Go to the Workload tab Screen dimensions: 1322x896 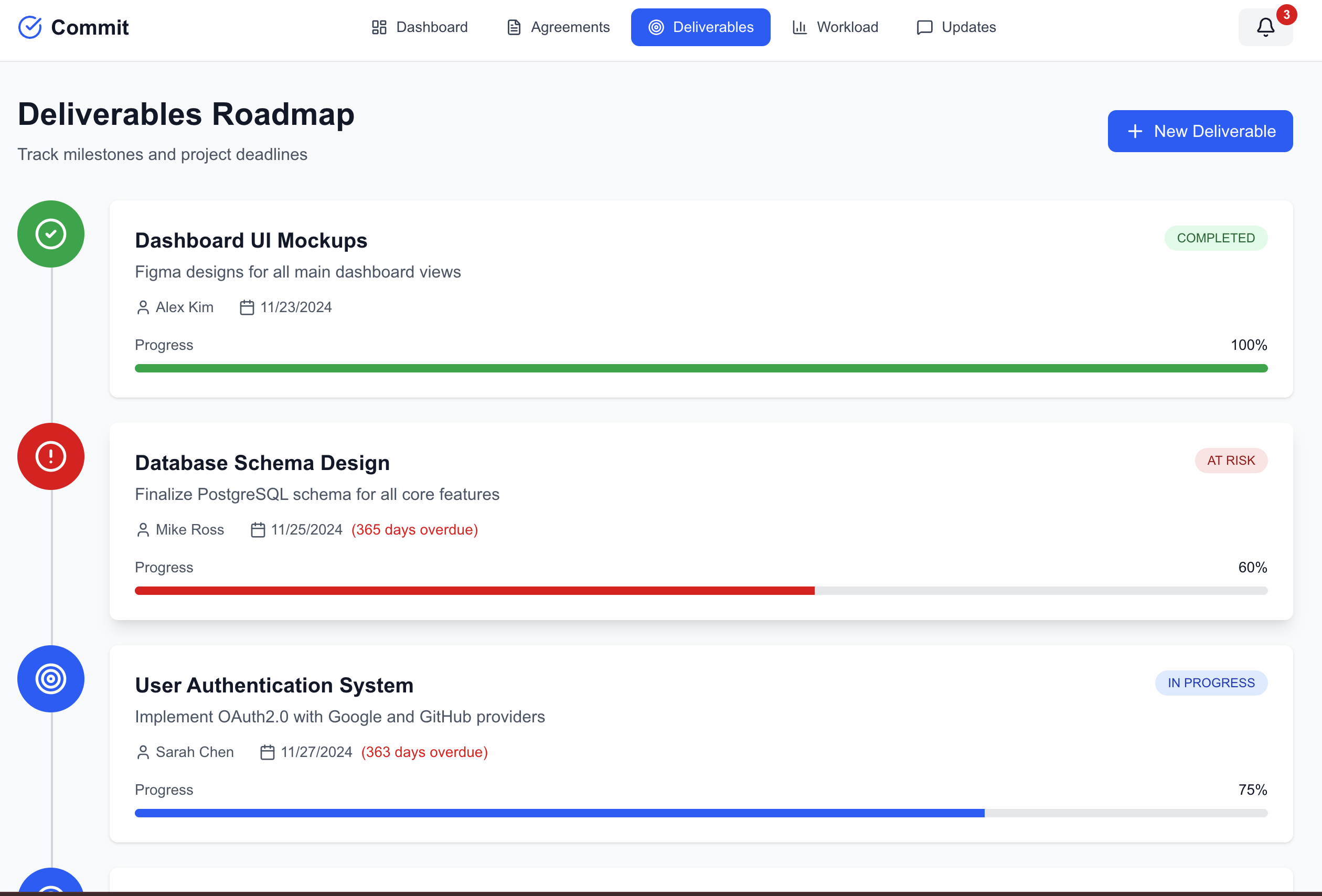coord(835,27)
